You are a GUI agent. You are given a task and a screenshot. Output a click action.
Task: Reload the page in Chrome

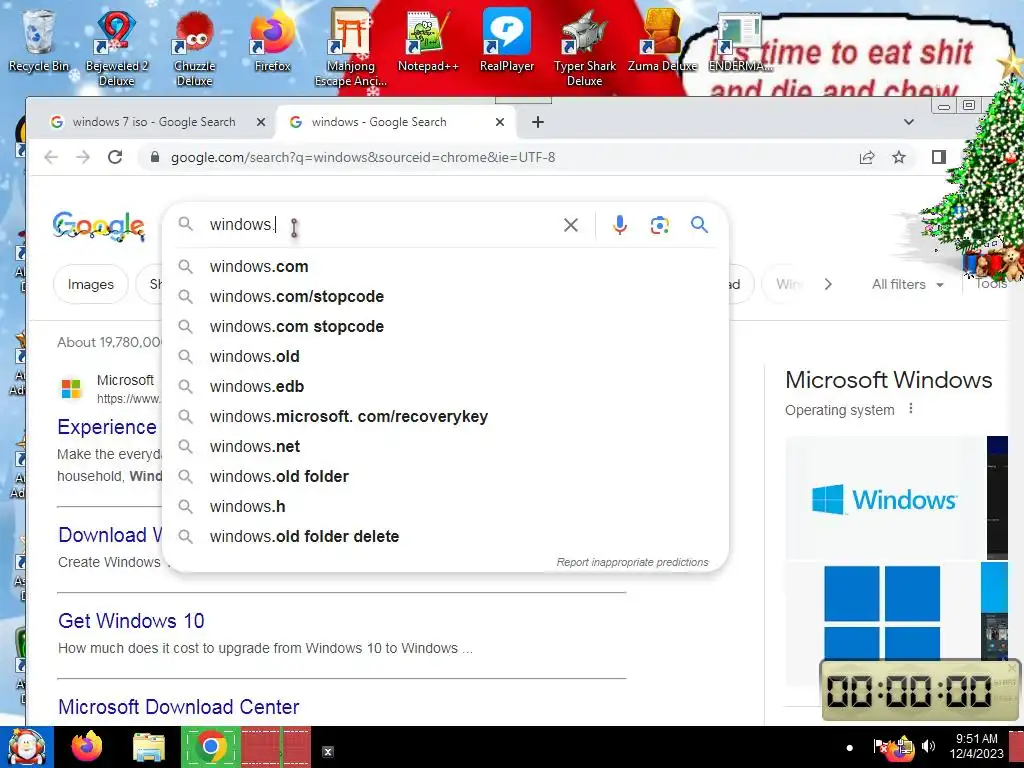coord(115,157)
